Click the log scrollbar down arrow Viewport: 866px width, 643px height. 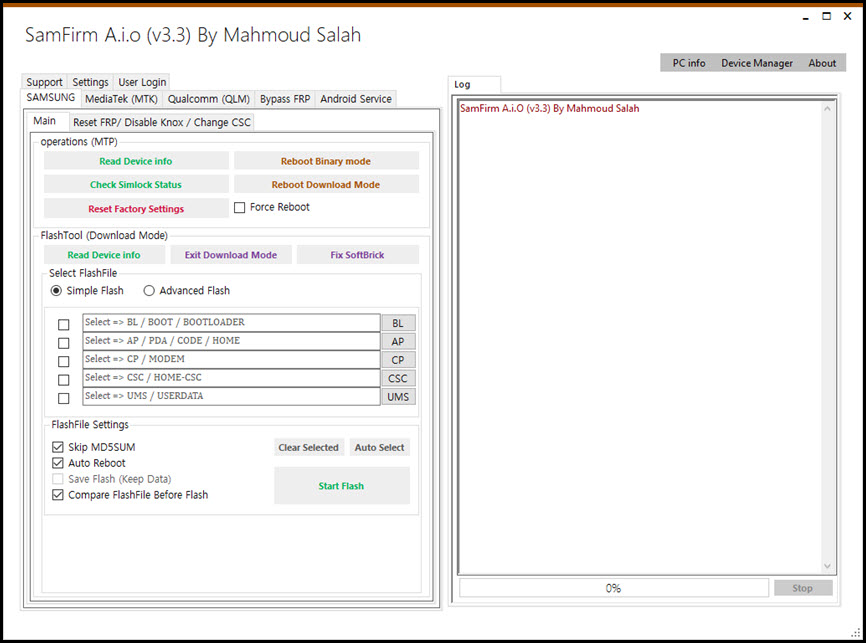pos(827,566)
